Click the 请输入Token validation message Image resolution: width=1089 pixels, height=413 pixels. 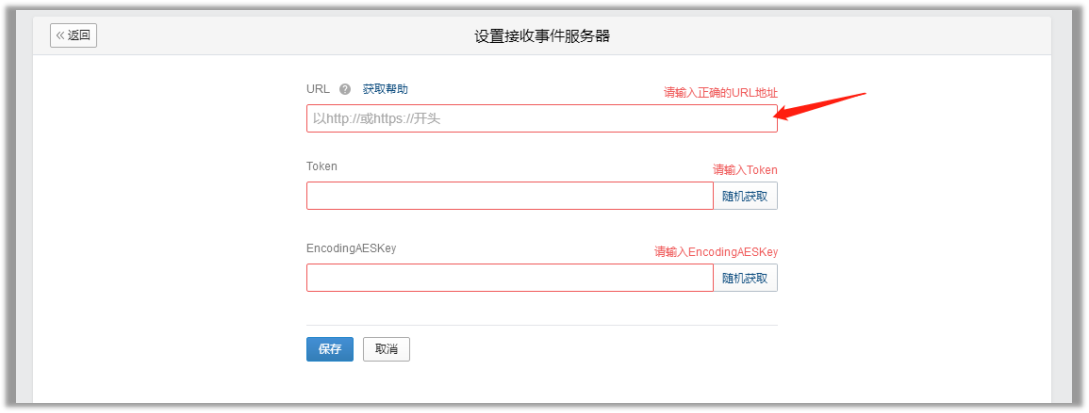745,169
